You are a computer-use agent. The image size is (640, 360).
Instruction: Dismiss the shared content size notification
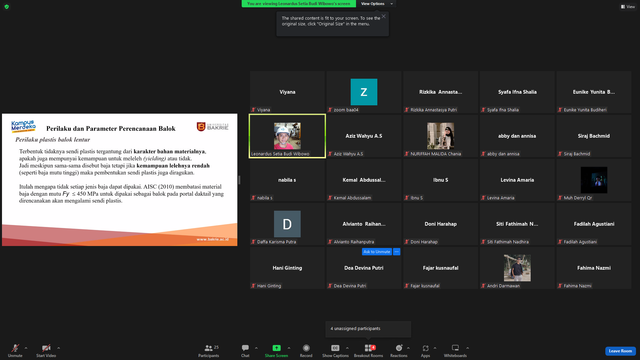[x=383, y=16]
